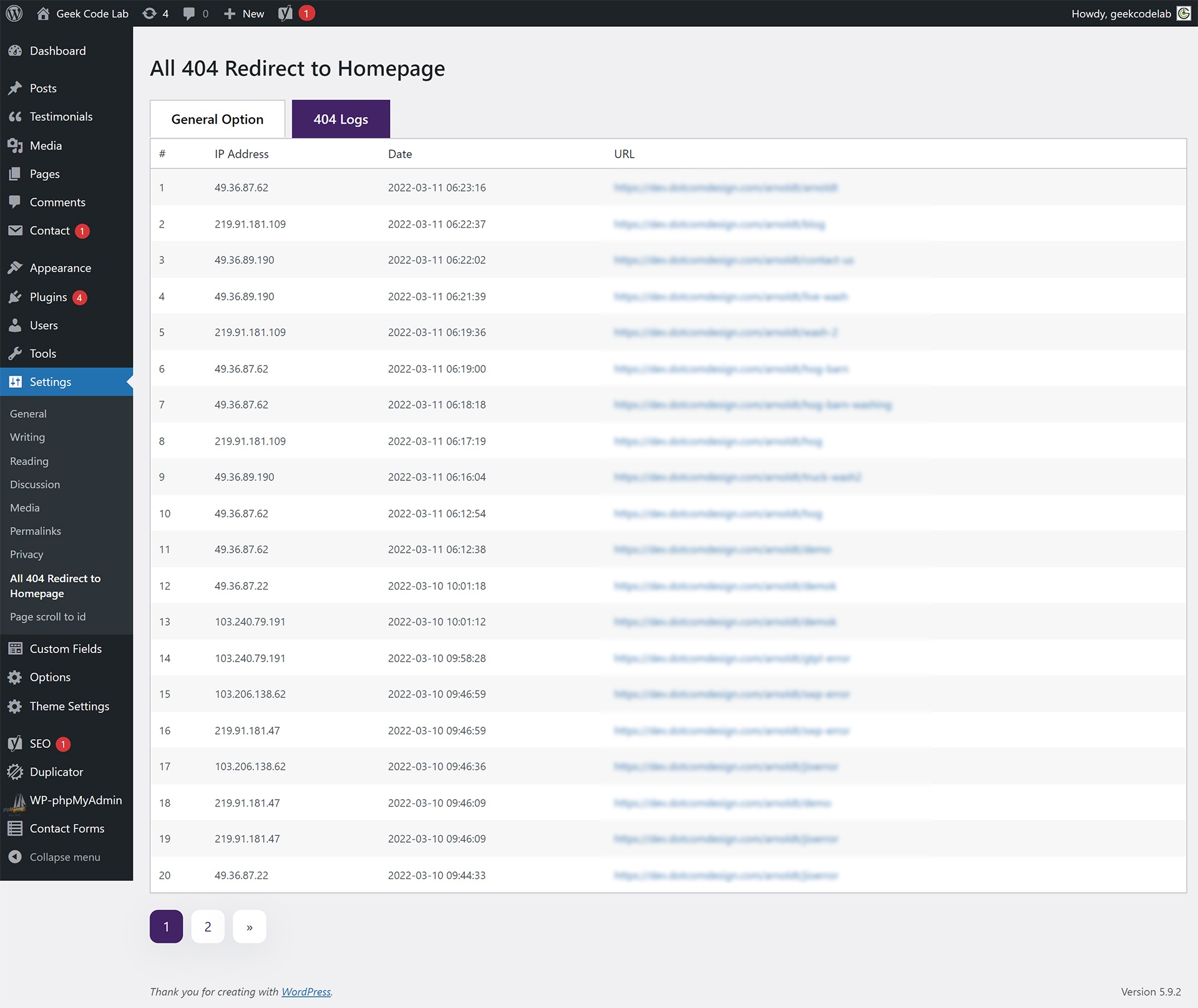This screenshot has height=1008, width=1198.
Task: Click the Tools section icon
Action: pyautogui.click(x=15, y=353)
